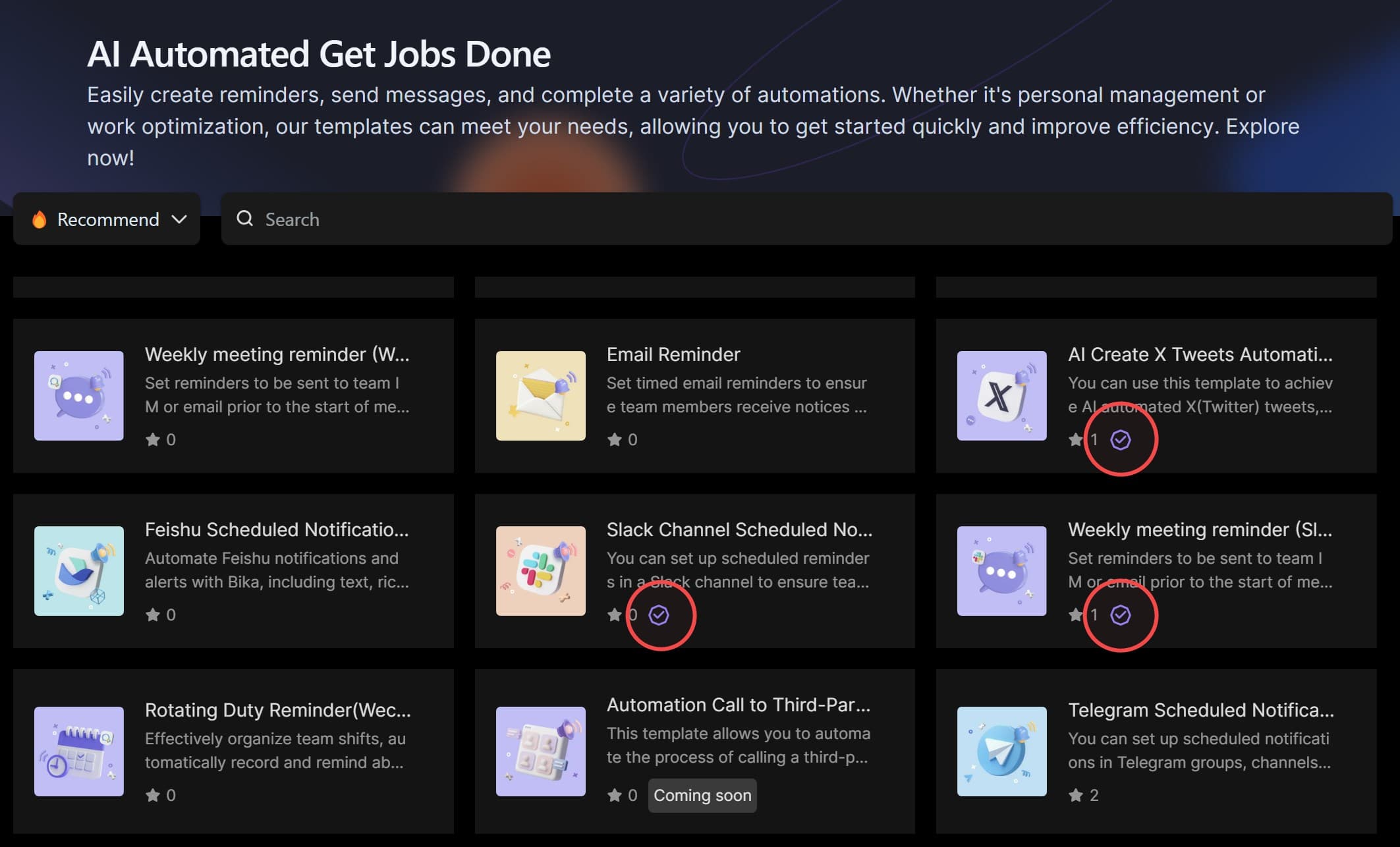Click the Email Reminder envelope icon
Viewport: 1400px width, 847px height.
540,395
